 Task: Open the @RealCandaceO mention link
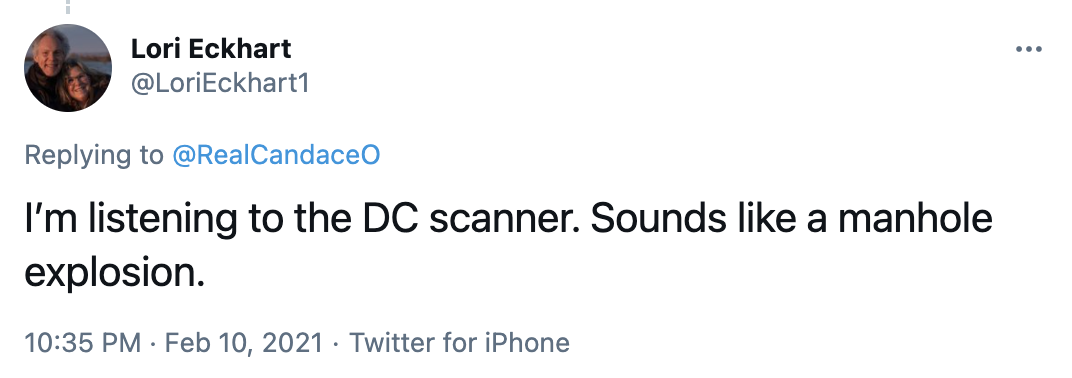coord(276,155)
